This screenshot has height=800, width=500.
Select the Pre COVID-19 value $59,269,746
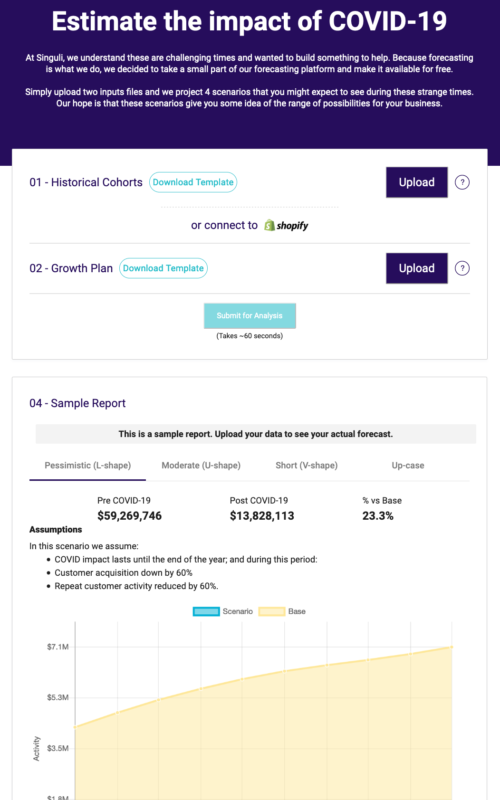click(130, 516)
